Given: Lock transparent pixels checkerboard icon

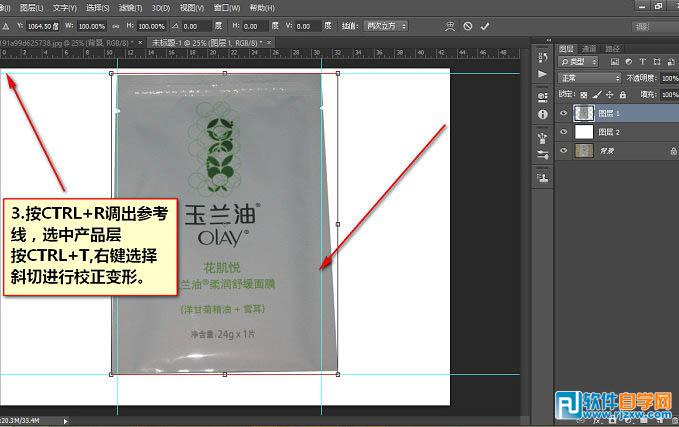Looking at the screenshot, I should [x=584, y=94].
